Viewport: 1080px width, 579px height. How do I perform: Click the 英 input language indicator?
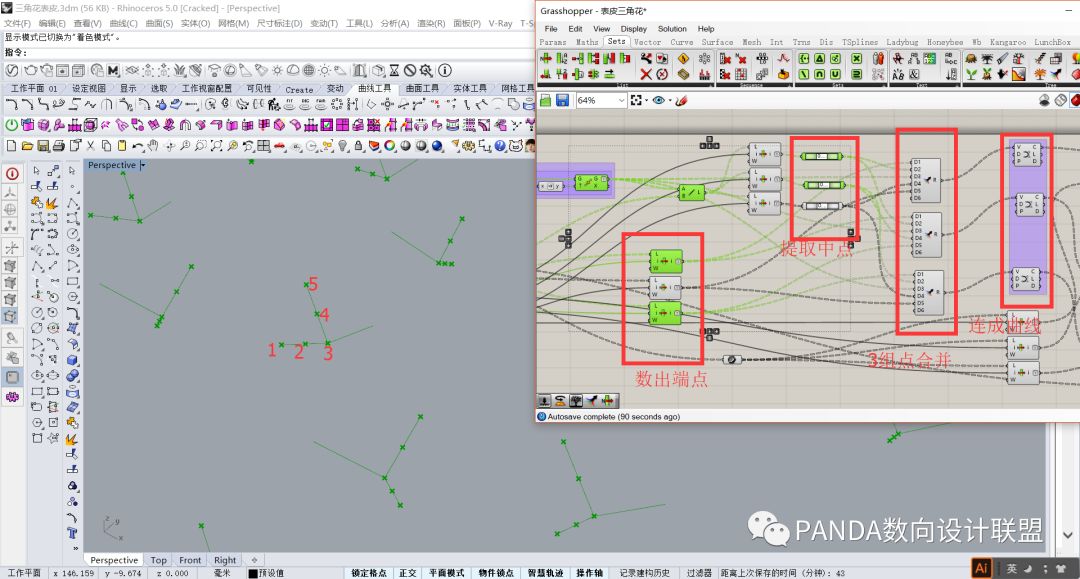pyautogui.click(x=1011, y=568)
